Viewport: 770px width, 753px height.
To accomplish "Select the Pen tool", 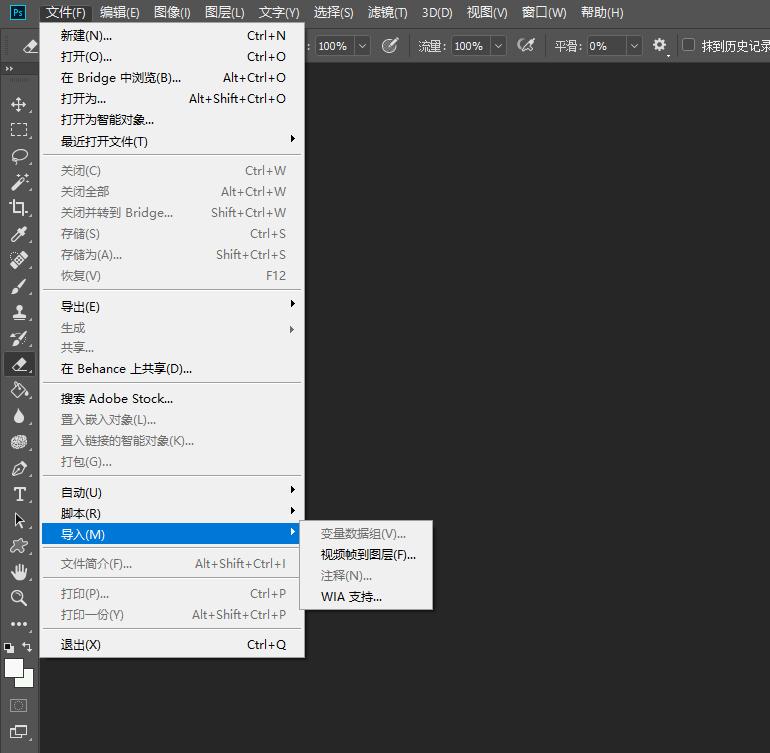I will (x=18, y=468).
